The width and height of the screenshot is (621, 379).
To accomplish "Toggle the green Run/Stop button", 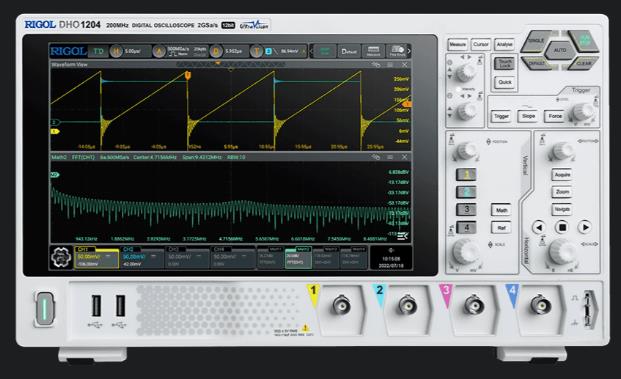I will click(x=583, y=41).
